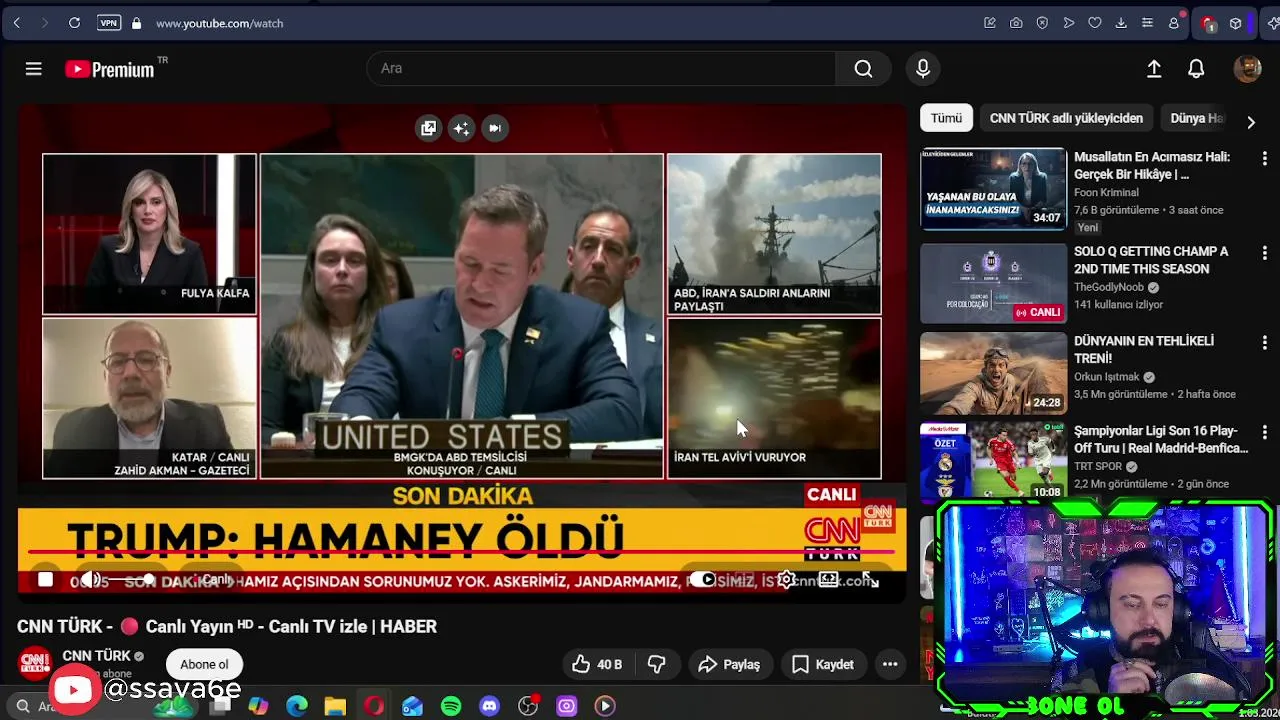Open Şampiyonlar Ligi Son 16 video thumbnail

(993, 462)
